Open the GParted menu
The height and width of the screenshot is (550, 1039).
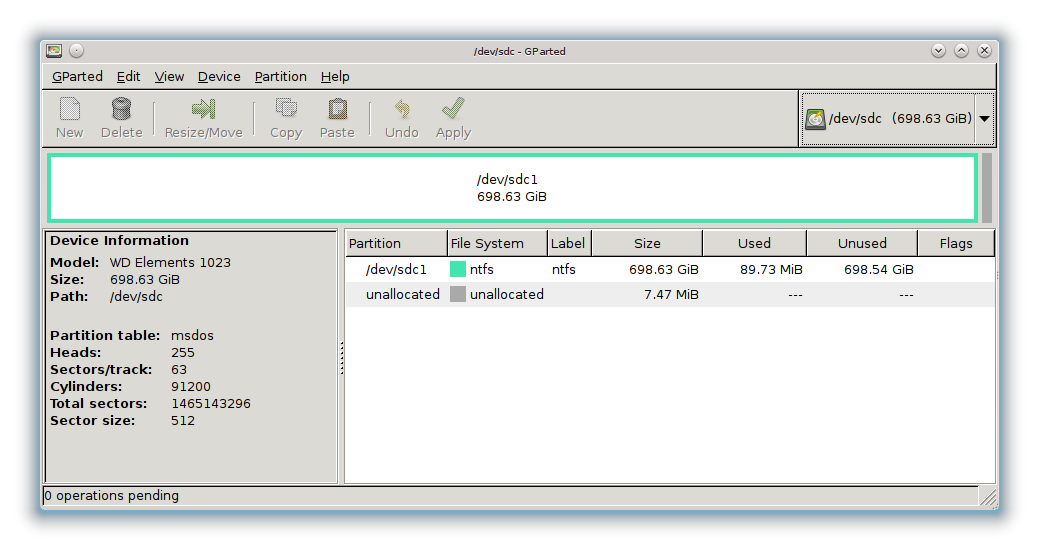77,76
